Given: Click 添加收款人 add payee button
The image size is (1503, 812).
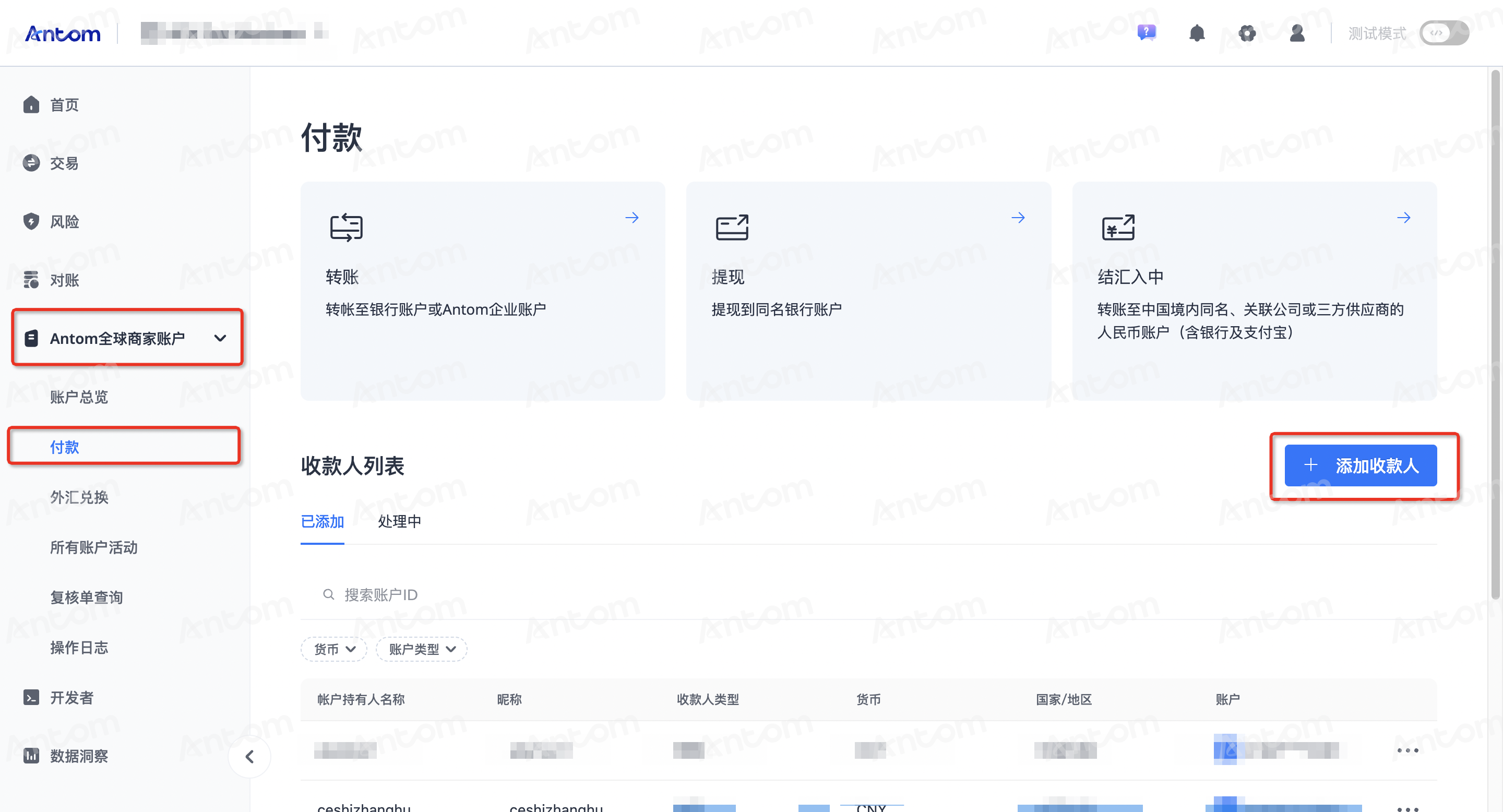Looking at the screenshot, I should coord(1361,465).
